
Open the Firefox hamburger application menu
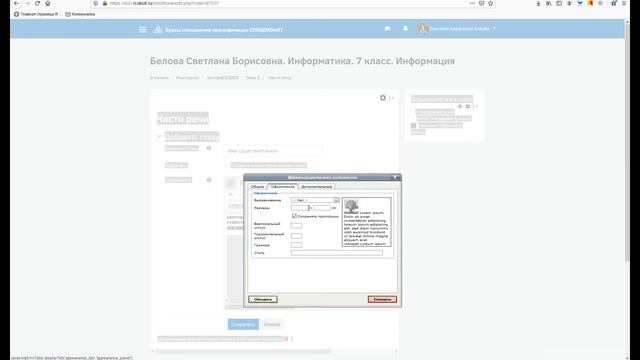(x=624, y=3)
